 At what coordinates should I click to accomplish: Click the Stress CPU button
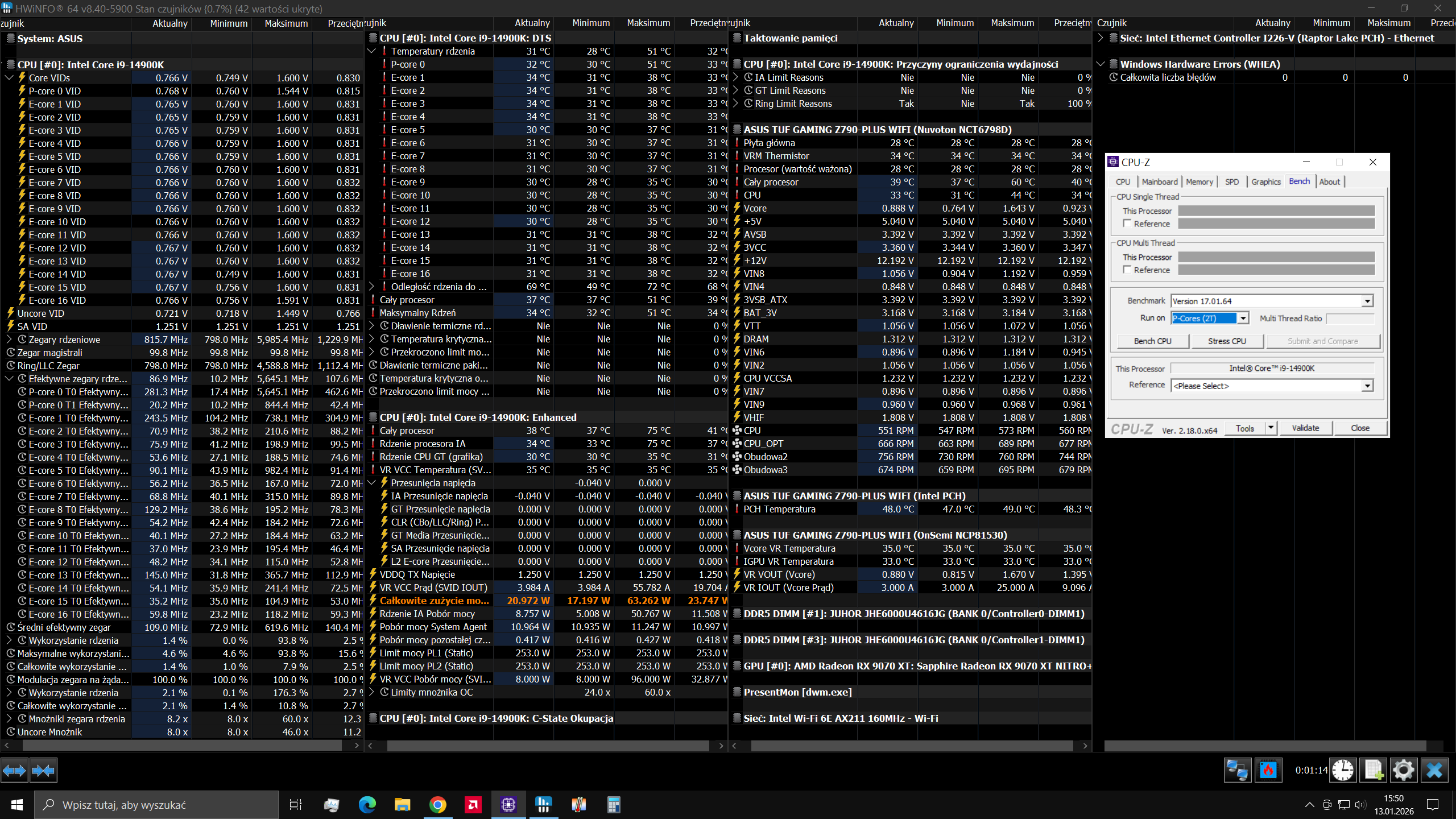[x=1227, y=341]
